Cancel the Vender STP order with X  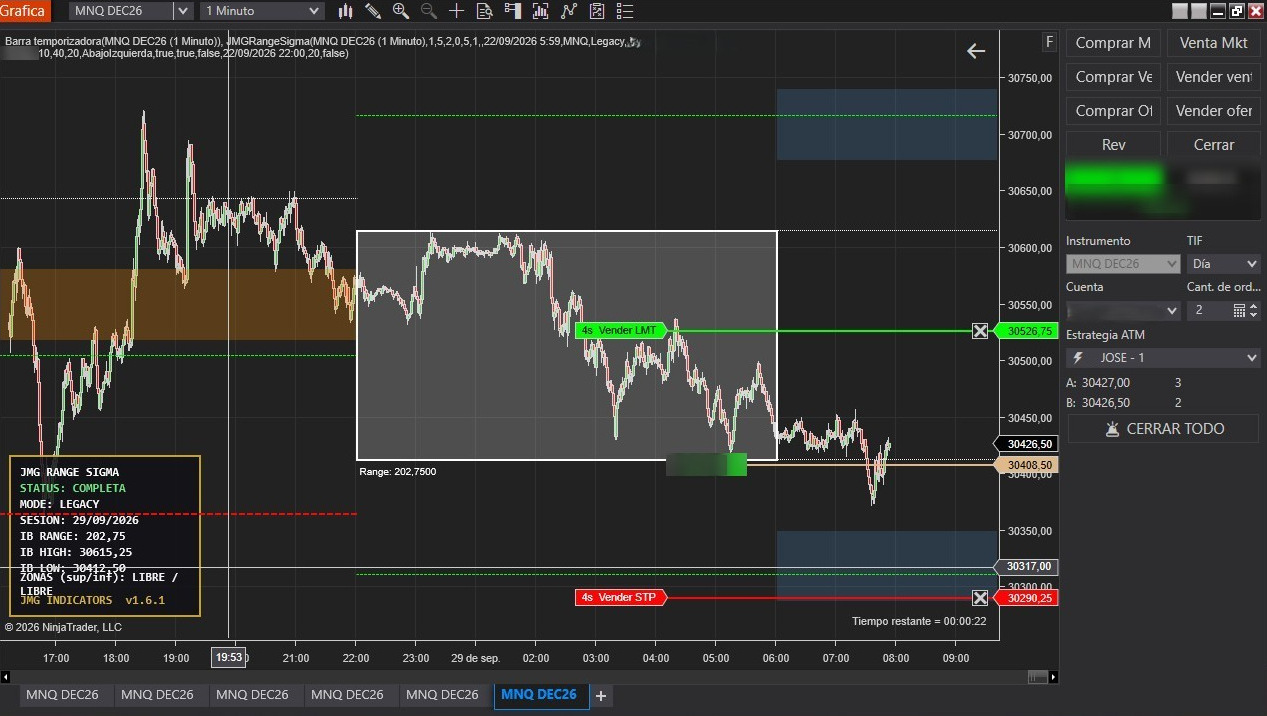[x=980, y=598]
